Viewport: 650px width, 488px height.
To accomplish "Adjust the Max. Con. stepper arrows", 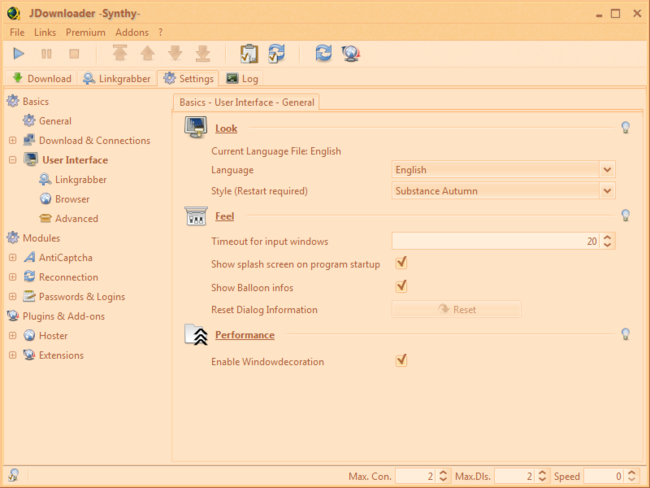I will pyautogui.click(x=443, y=476).
